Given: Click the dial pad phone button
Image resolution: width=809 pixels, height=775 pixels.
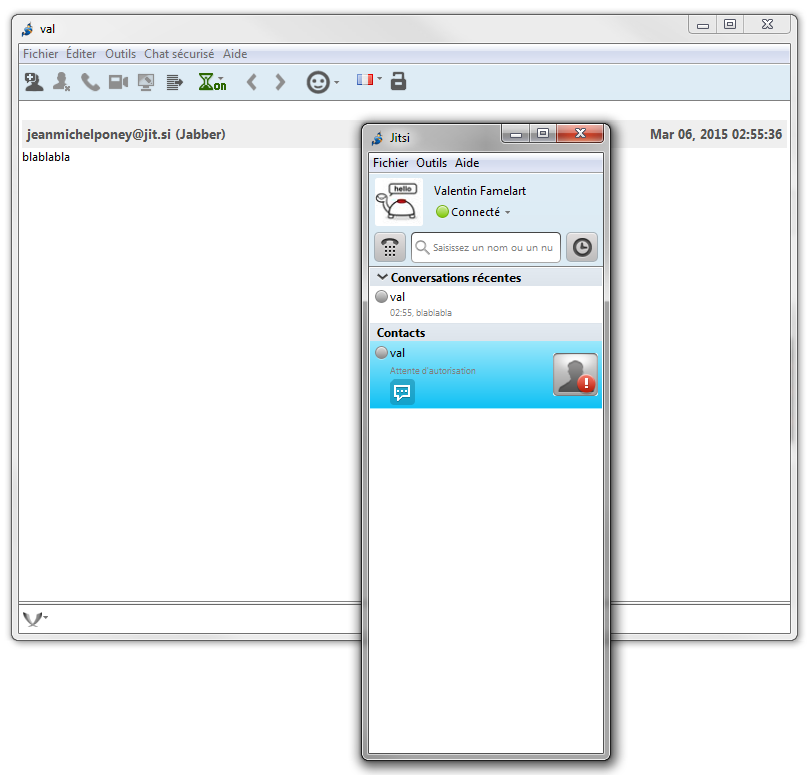Looking at the screenshot, I should [390, 247].
